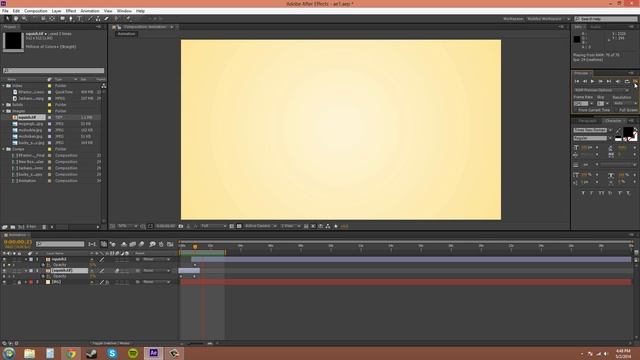The width and height of the screenshot is (640, 360).
Task: Click the Project flowchart view icon
Action: click(x=104, y=86)
